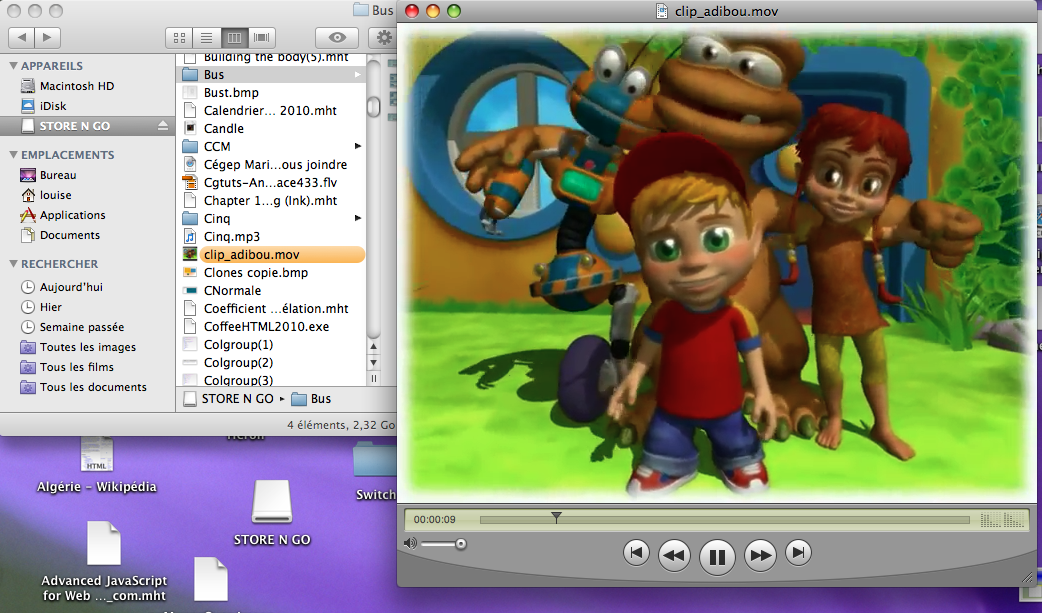Select Algérie – Wikipédia desktop file
Screen dimensions: 1042x613
(96, 465)
